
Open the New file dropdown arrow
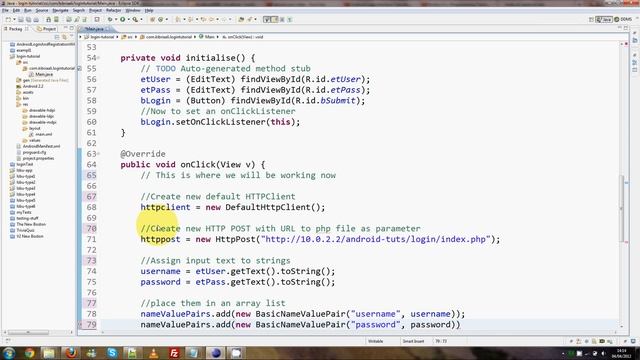pyautogui.click(x=14, y=19)
